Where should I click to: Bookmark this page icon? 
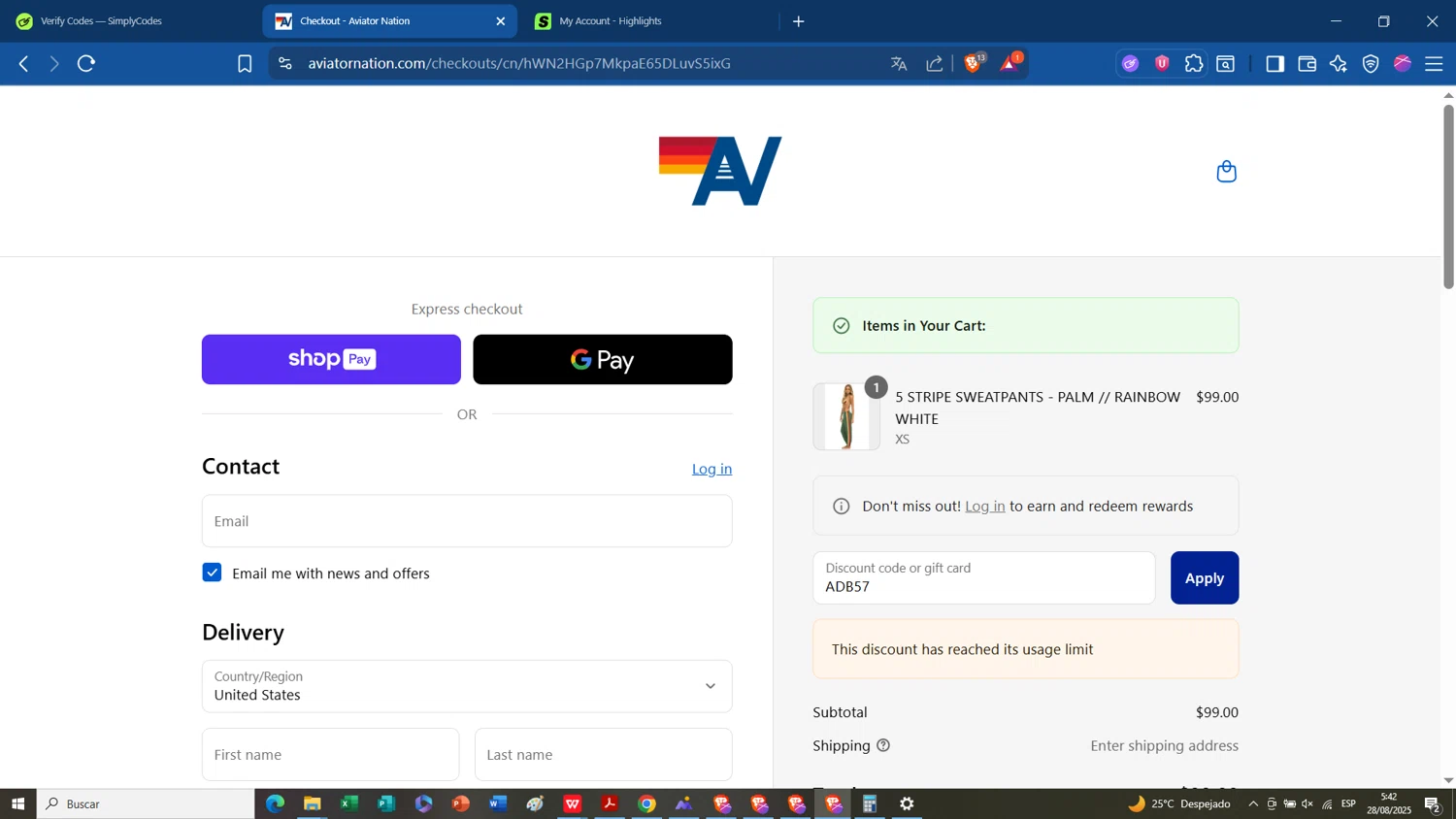tap(245, 64)
